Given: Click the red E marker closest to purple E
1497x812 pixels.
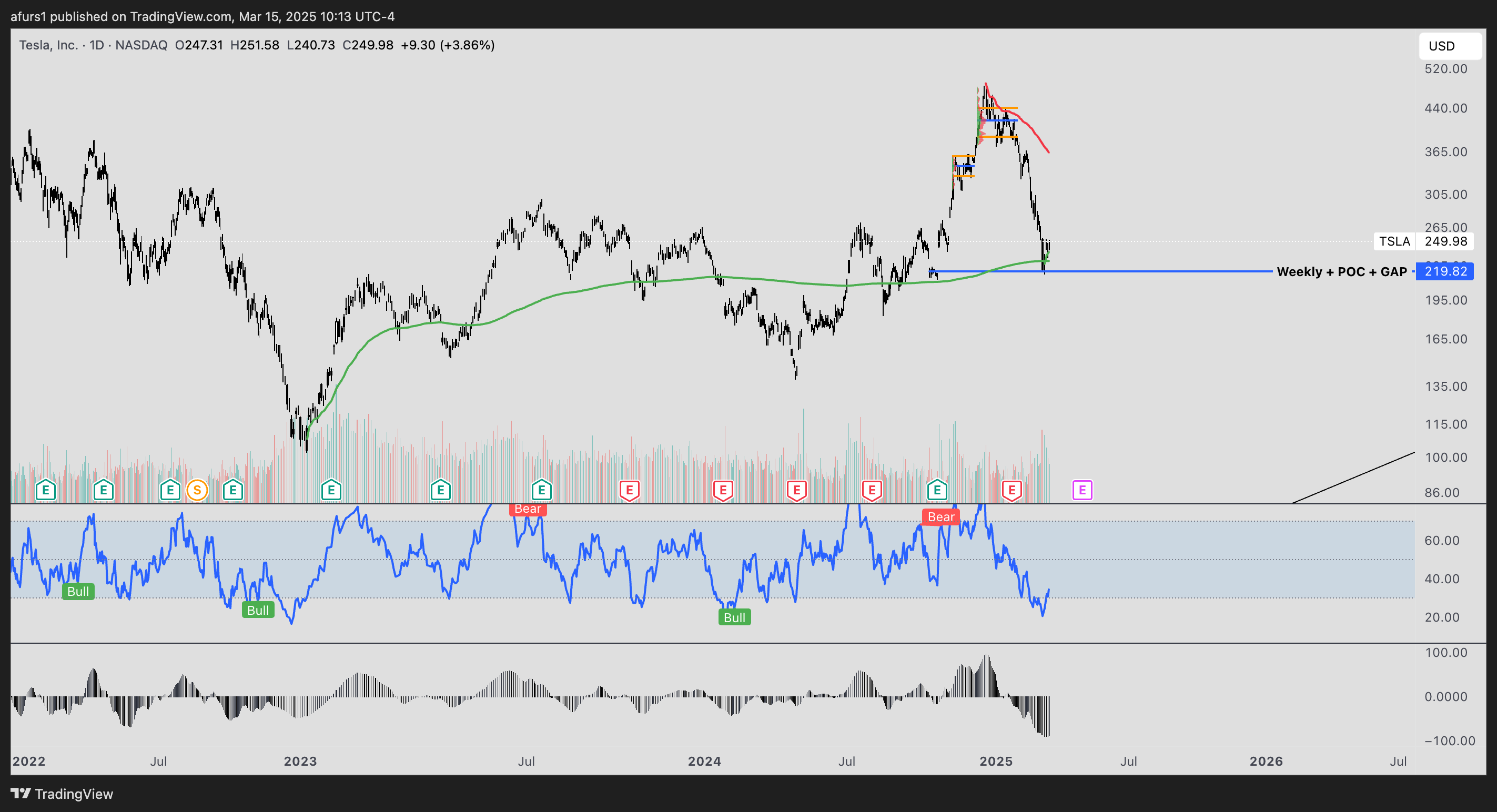Looking at the screenshot, I should [1012, 490].
